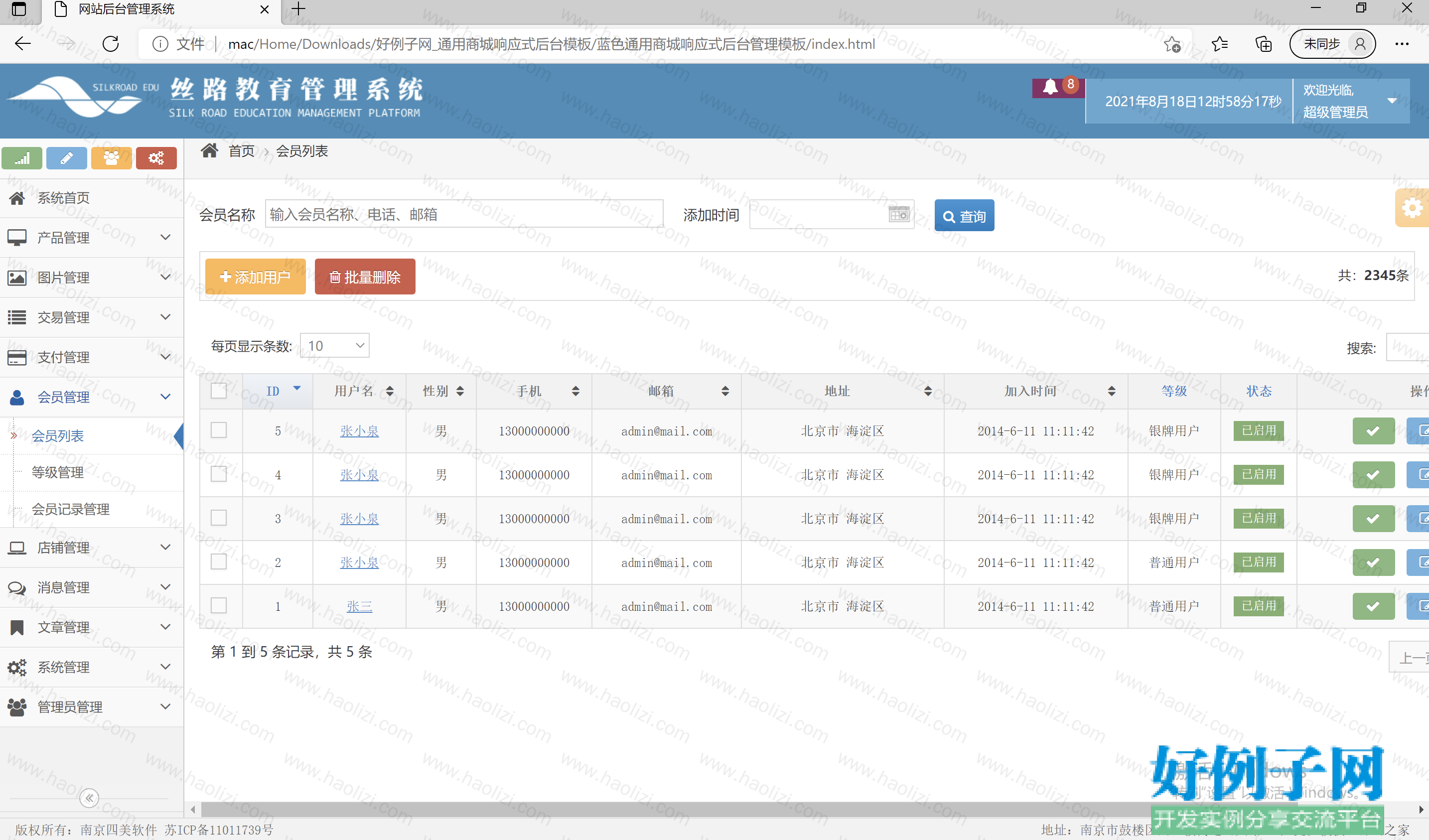Open the tab actions icon at top left
Viewport: 1429px width, 840px height.
click(19, 9)
